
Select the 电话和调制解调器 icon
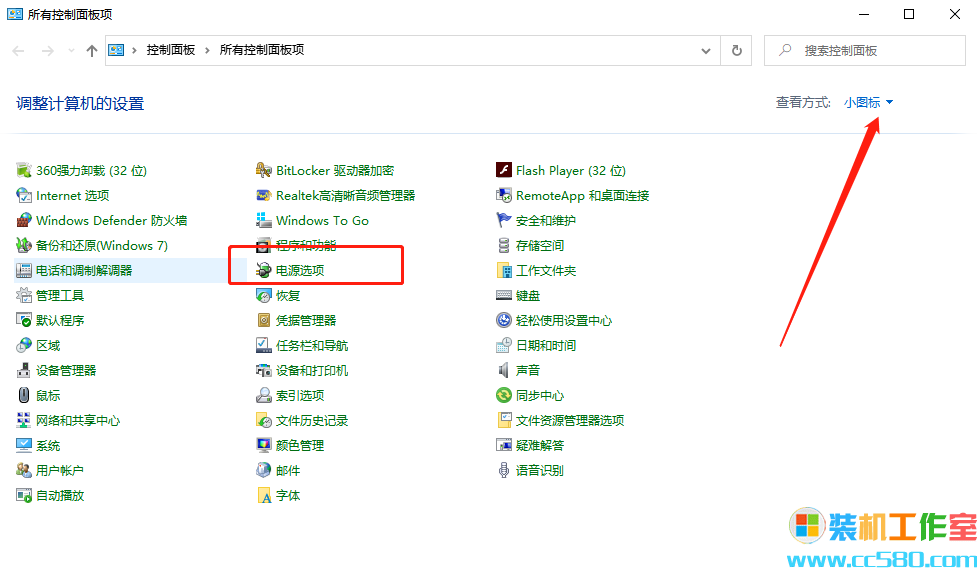[x=24, y=270]
